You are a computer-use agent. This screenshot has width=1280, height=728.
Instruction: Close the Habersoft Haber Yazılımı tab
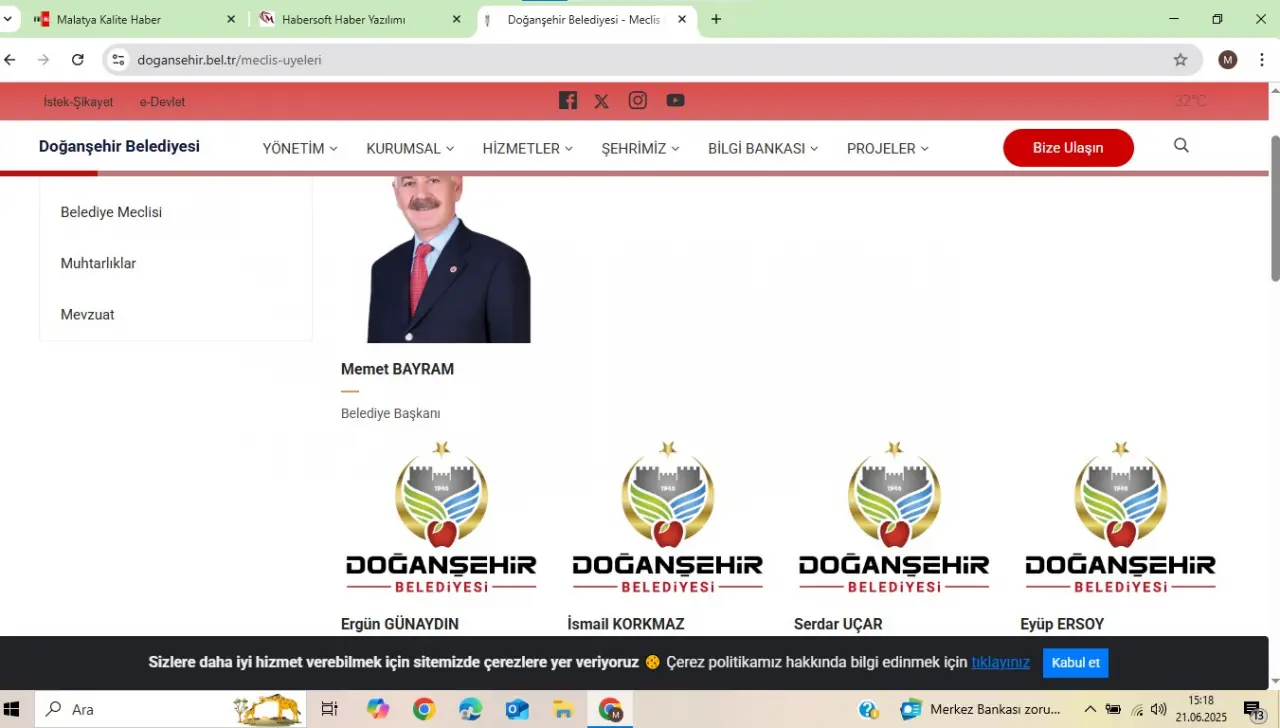(x=457, y=19)
